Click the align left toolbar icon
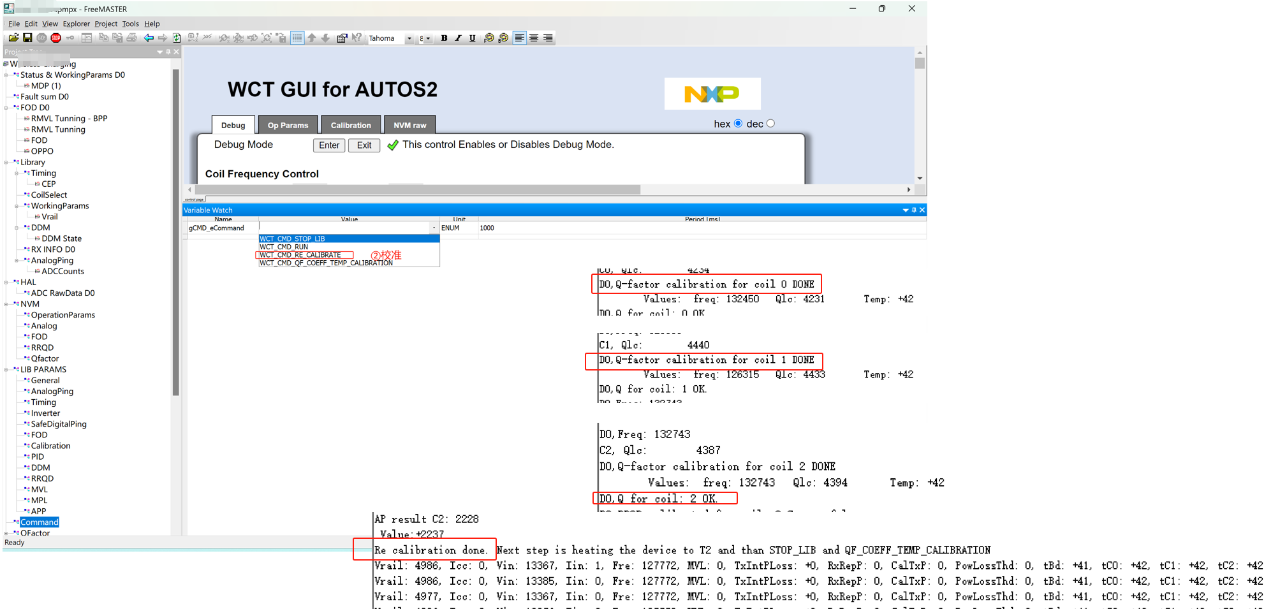The height and width of the screenshot is (609, 1280). click(x=519, y=38)
